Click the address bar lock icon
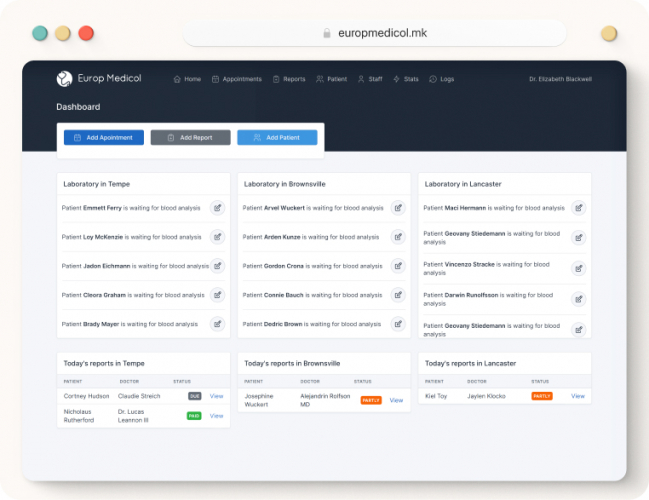The image size is (649, 500). [327, 33]
